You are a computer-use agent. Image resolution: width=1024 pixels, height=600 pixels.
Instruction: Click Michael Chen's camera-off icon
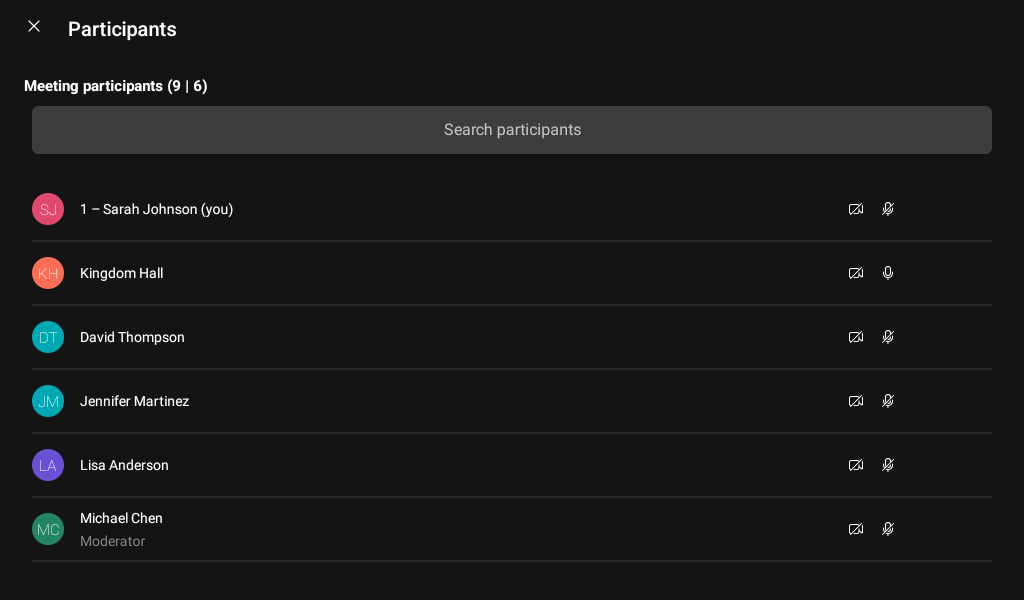856,529
